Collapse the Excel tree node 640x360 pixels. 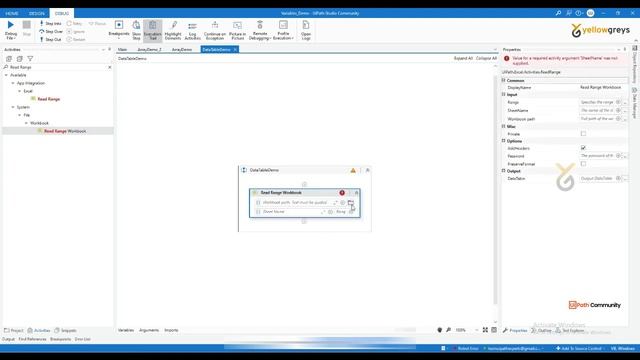coord(20,91)
